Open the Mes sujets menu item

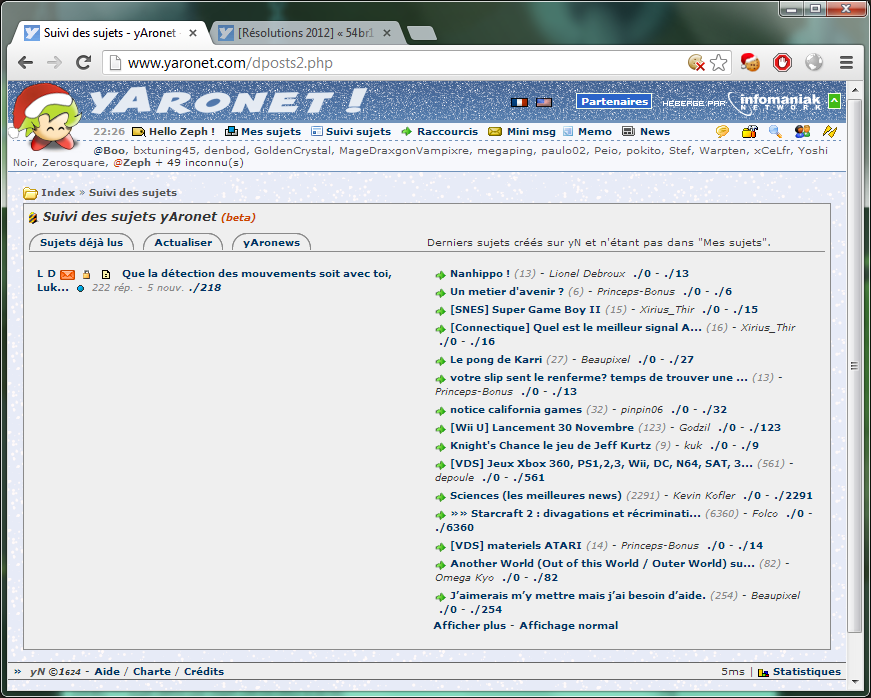coord(263,132)
